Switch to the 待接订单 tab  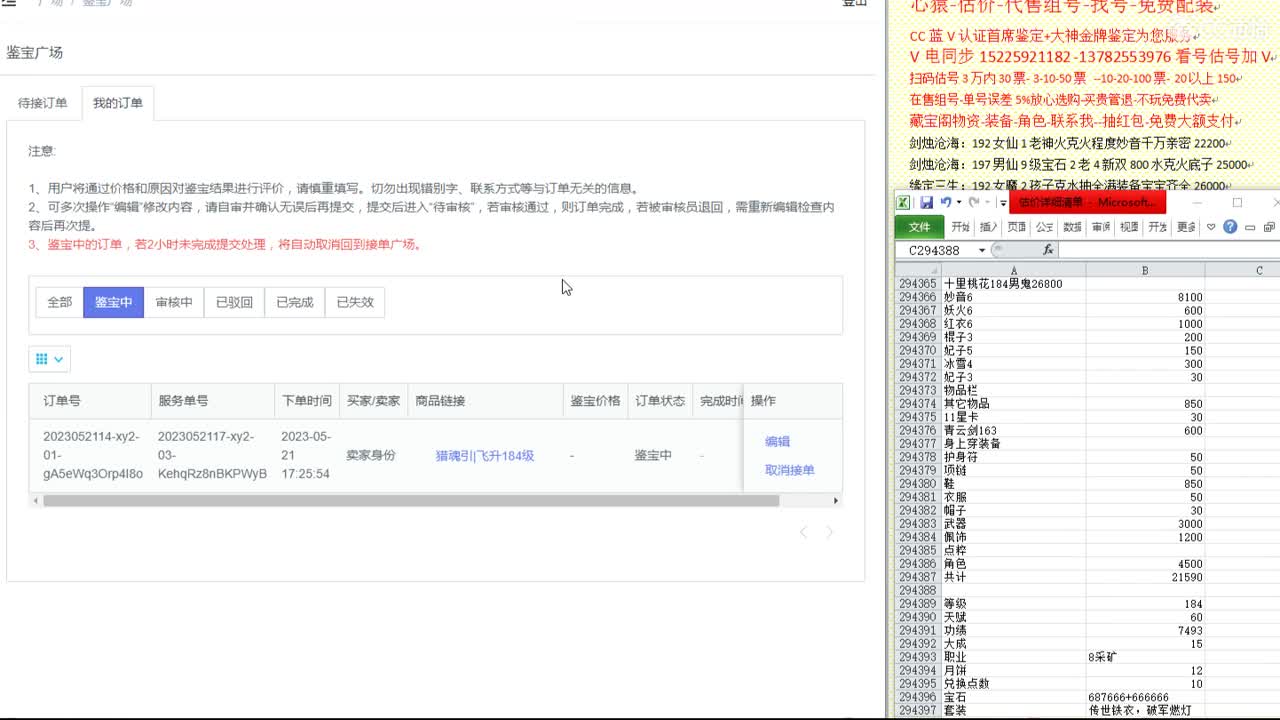tap(43, 100)
